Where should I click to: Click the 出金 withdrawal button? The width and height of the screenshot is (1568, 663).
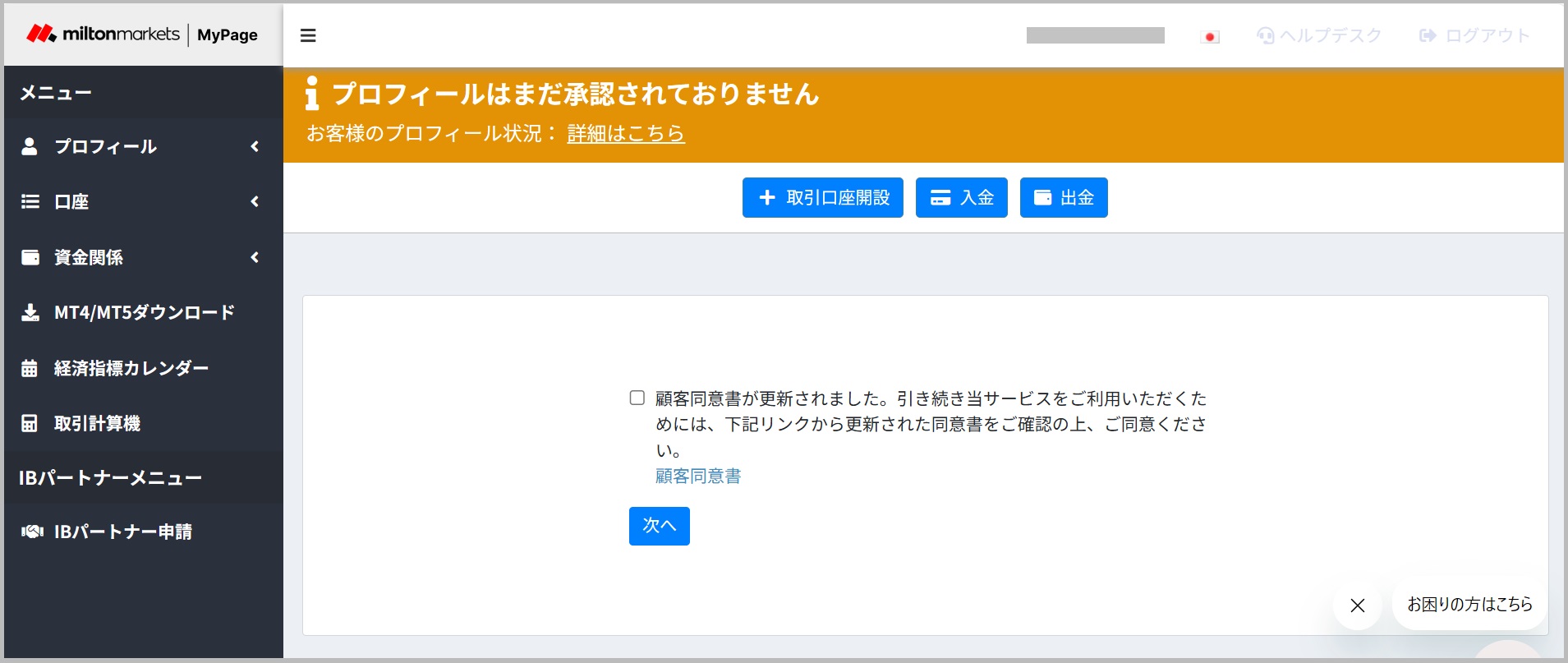point(1063,198)
